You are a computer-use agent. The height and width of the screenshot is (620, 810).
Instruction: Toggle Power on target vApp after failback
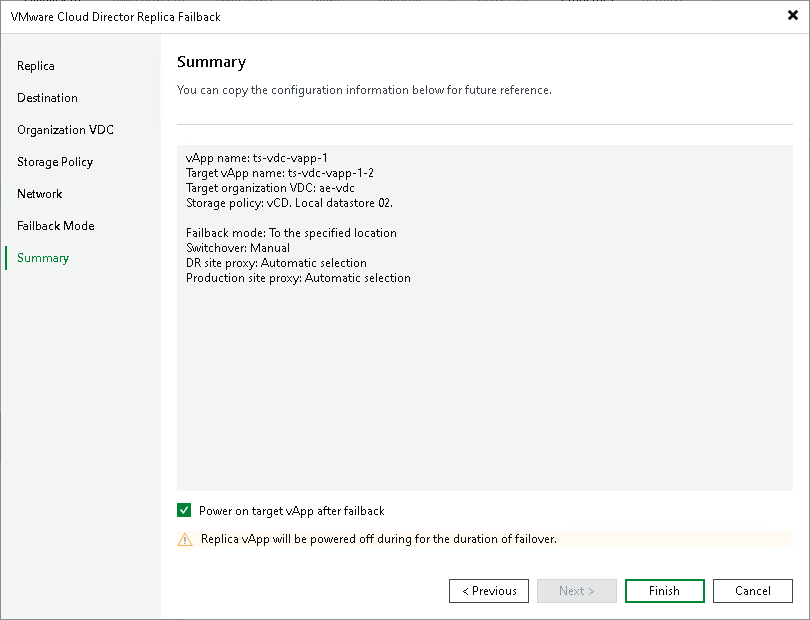tap(184, 510)
